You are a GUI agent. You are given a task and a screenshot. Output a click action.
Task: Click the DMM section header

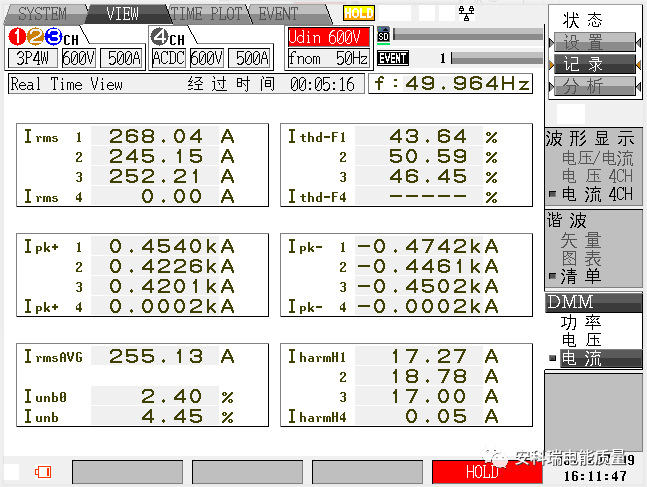(x=593, y=302)
